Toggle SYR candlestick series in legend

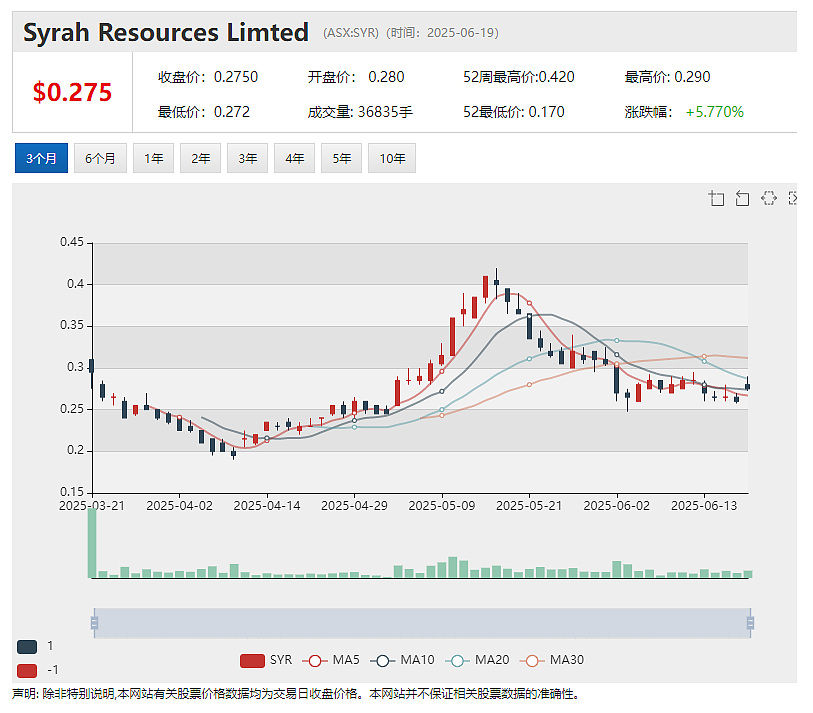266,660
